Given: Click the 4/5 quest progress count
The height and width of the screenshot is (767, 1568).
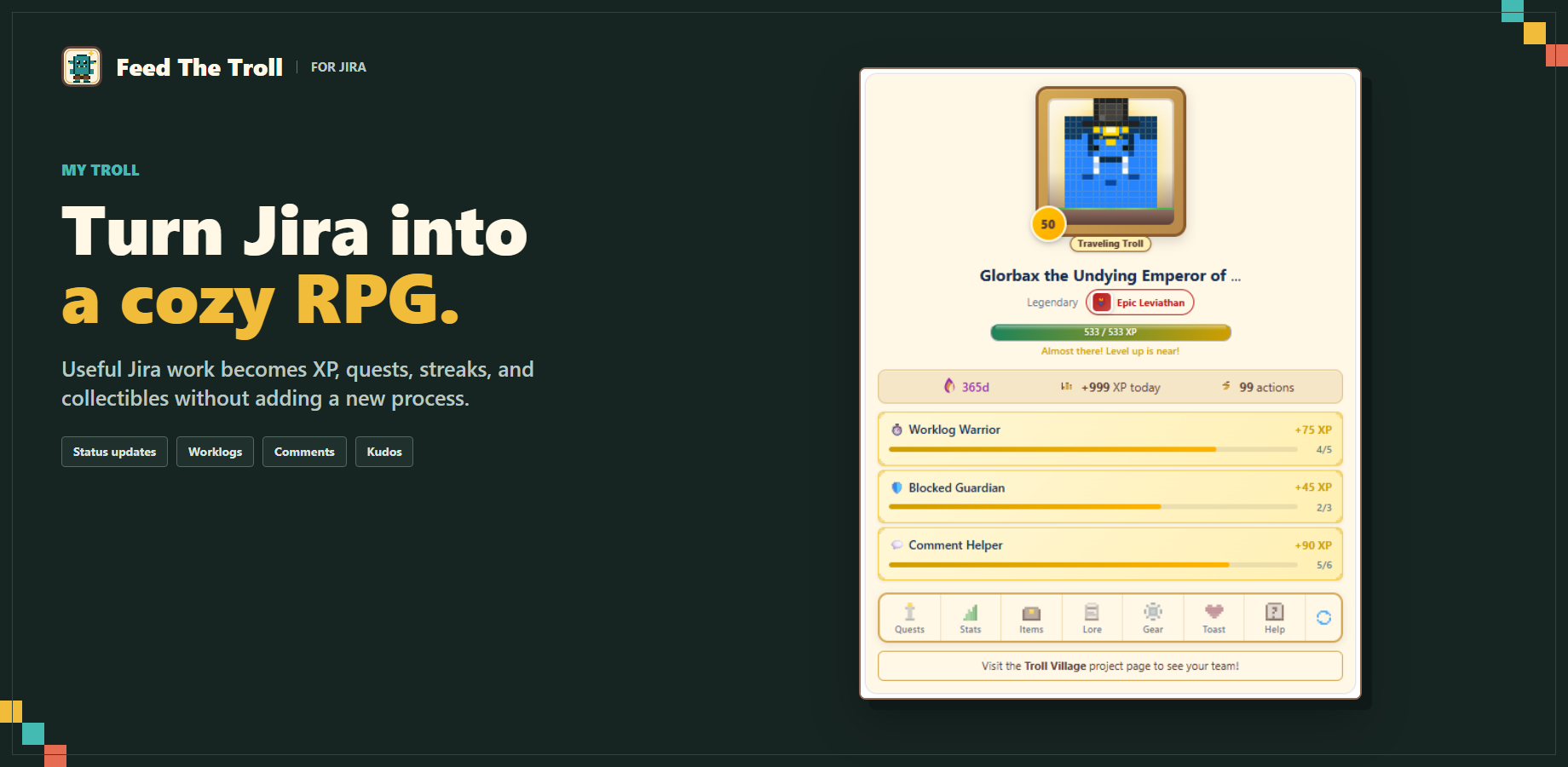Looking at the screenshot, I should point(1323,450).
